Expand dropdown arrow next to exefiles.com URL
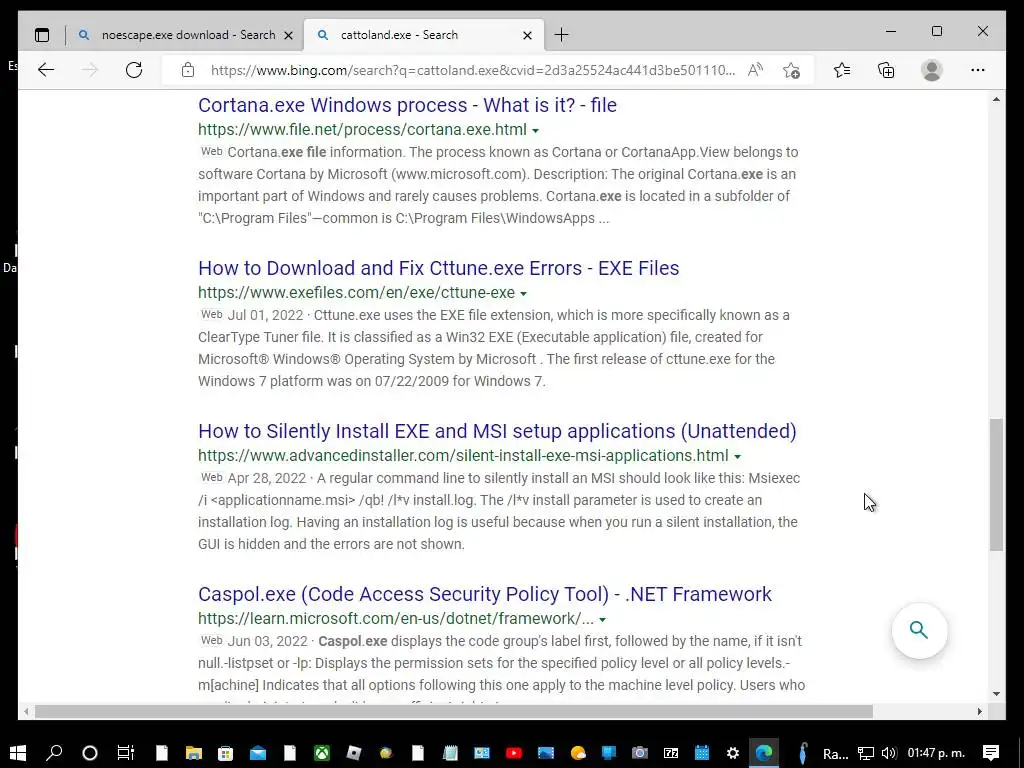 coord(523,294)
